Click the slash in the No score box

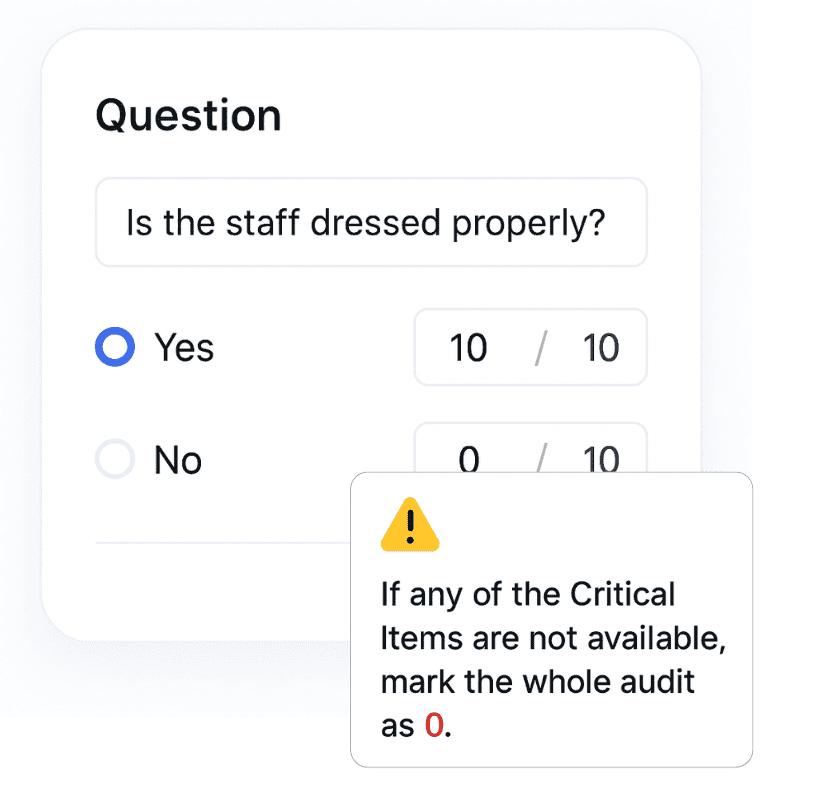[x=541, y=460]
